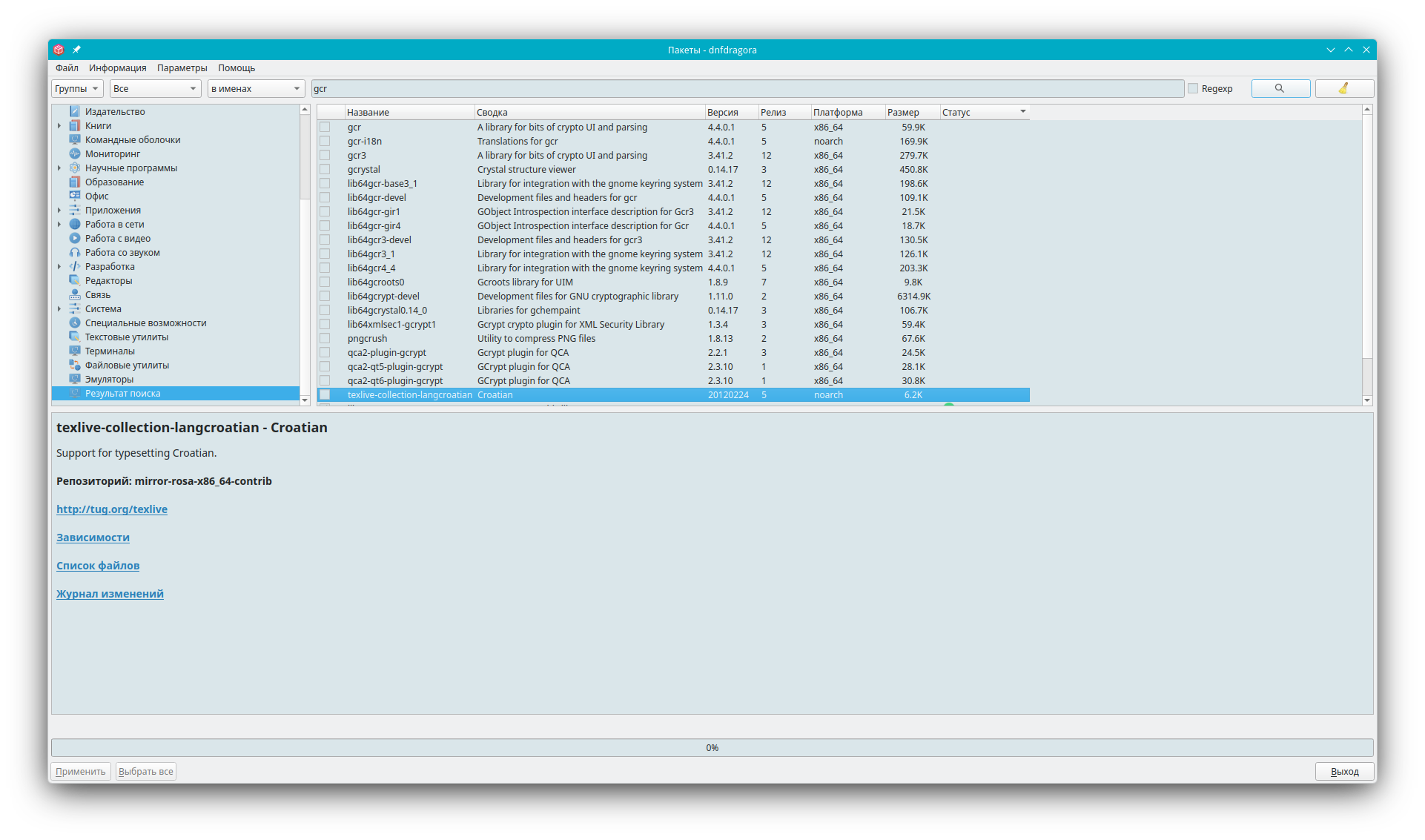The image size is (1425, 840).
Task: Click the pin icon in title bar
Action: (76, 50)
